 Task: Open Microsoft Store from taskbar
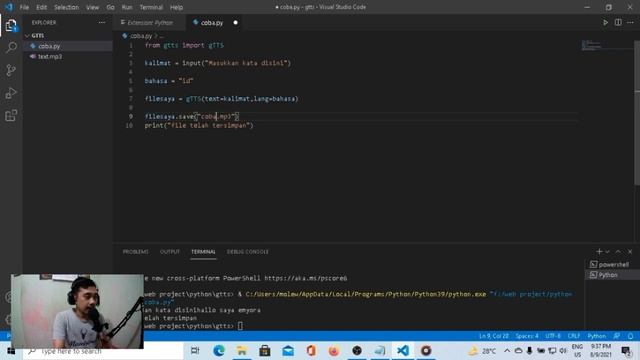(265, 351)
